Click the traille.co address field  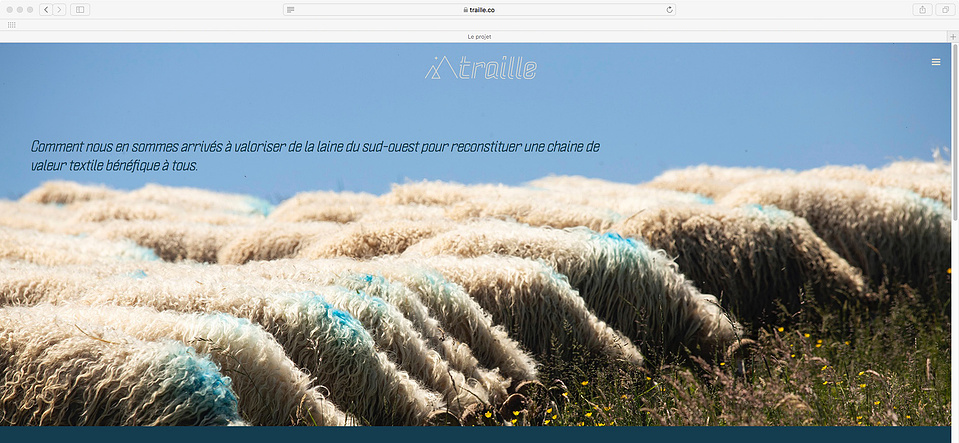(x=479, y=10)
